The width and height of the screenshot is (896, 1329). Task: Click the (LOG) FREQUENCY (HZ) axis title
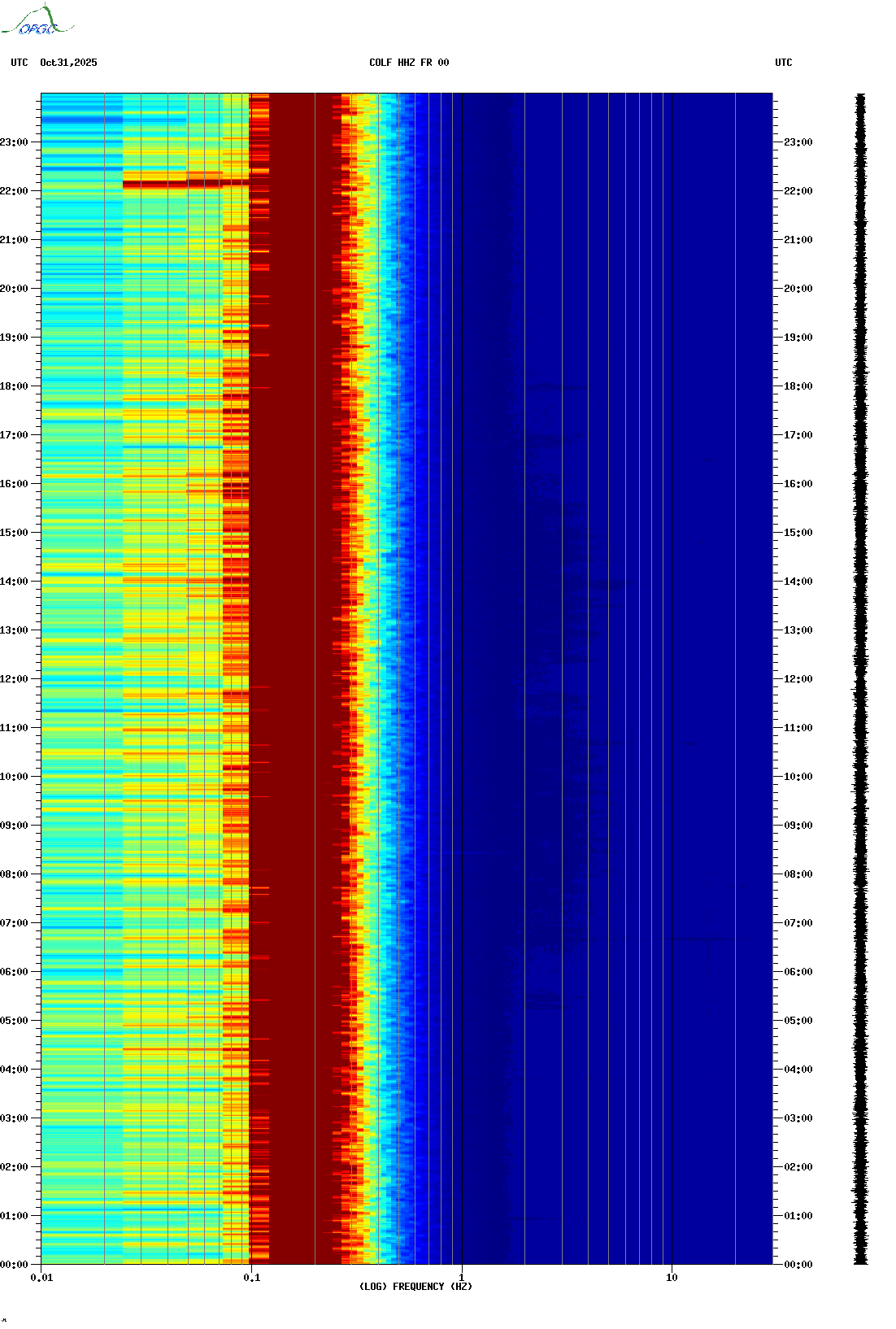415,1287
